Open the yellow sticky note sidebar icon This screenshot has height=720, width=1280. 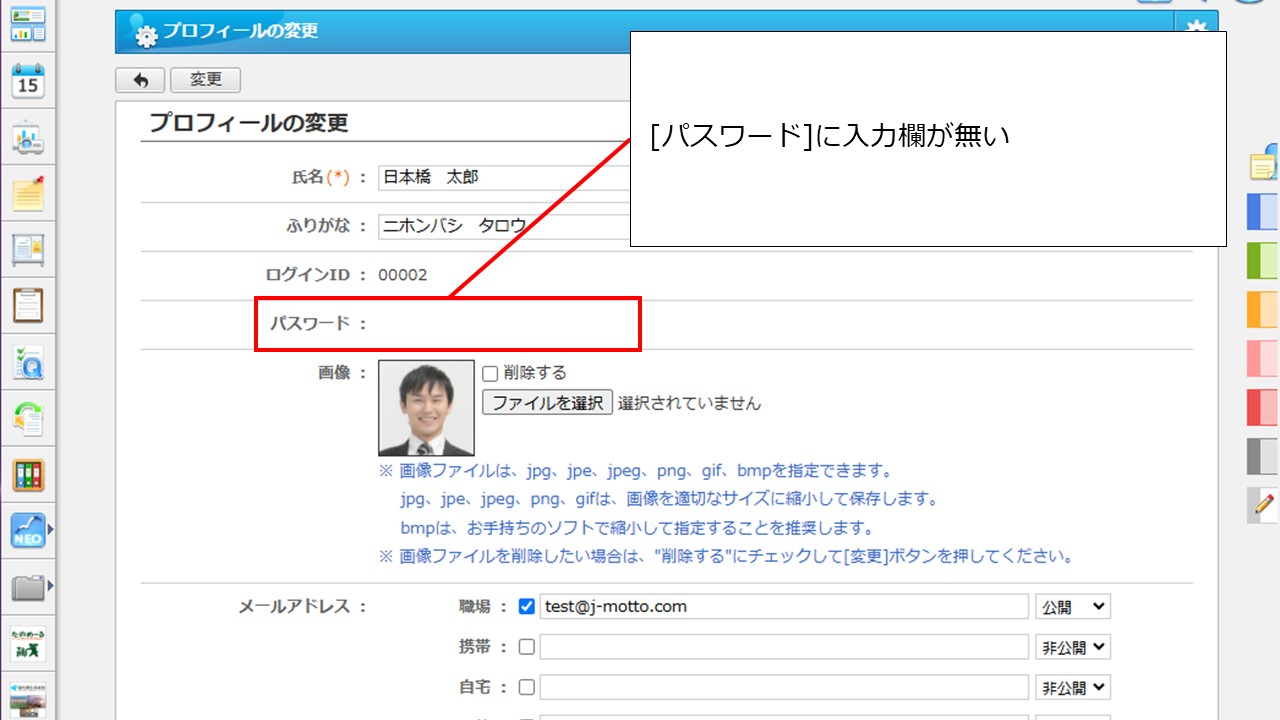pyautogui.click(x=28, y=193)
